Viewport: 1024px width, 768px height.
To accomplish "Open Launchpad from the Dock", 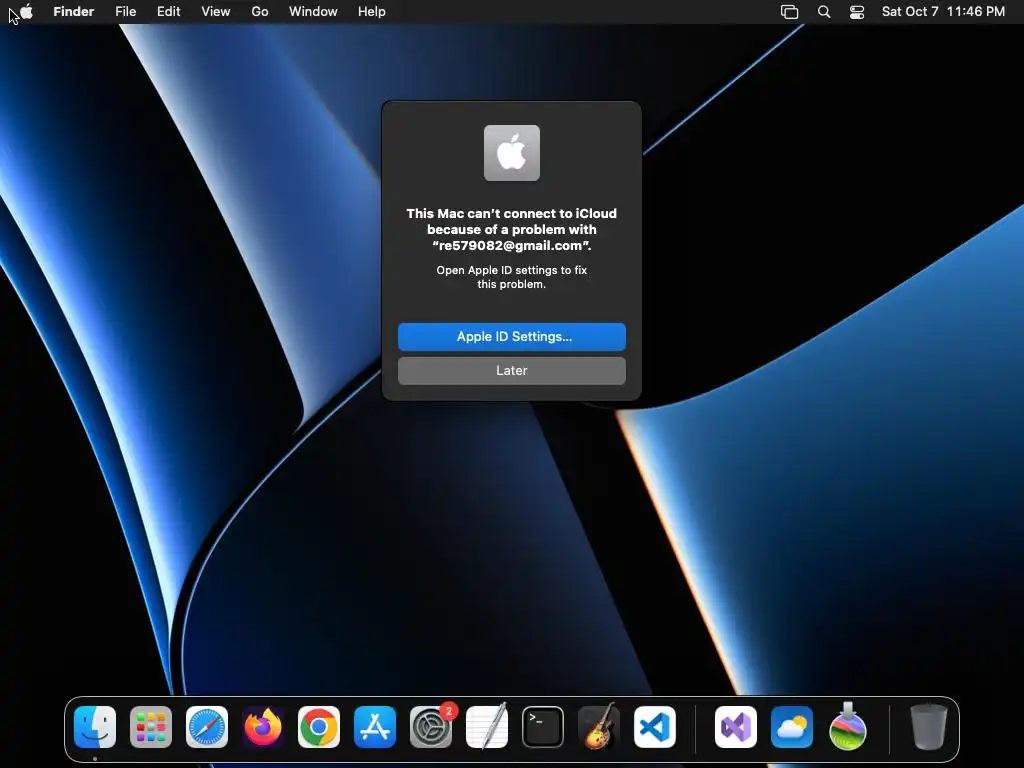I will tap(151, 727).
